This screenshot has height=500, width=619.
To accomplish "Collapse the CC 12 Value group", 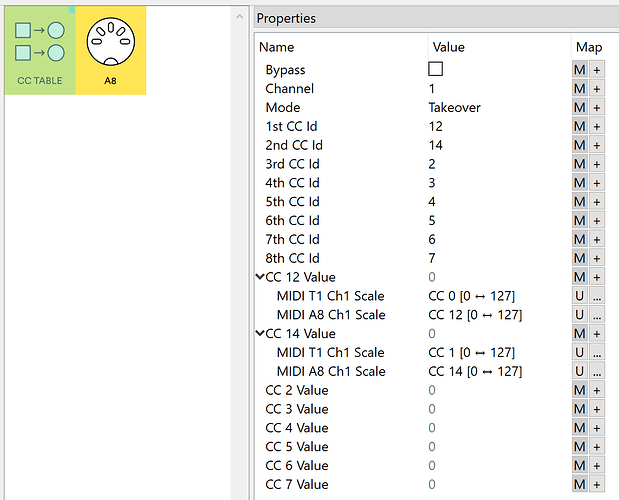I will coord(260,277).
